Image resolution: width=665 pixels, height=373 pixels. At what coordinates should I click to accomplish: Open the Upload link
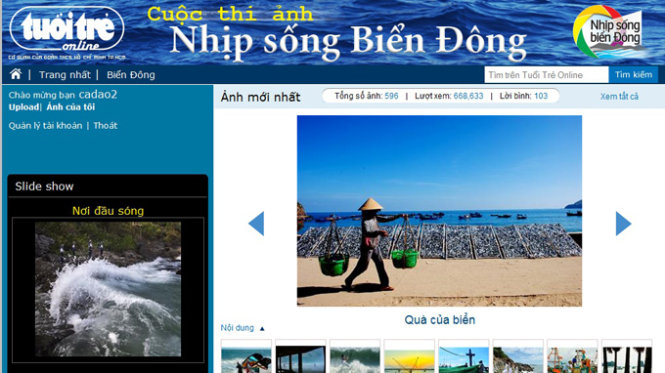(24, 107)
